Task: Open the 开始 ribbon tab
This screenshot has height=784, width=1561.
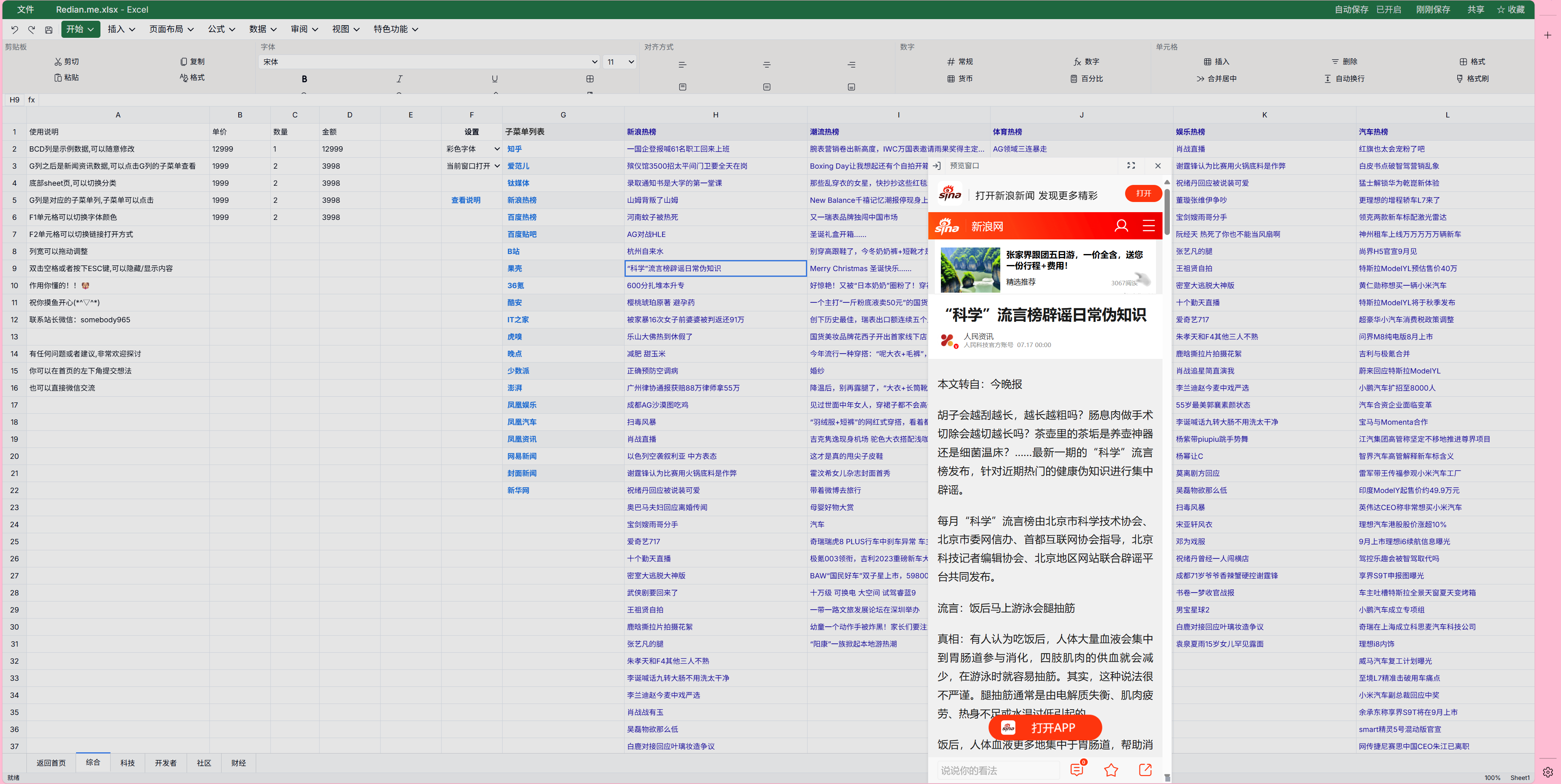Action: click(80, 29)
